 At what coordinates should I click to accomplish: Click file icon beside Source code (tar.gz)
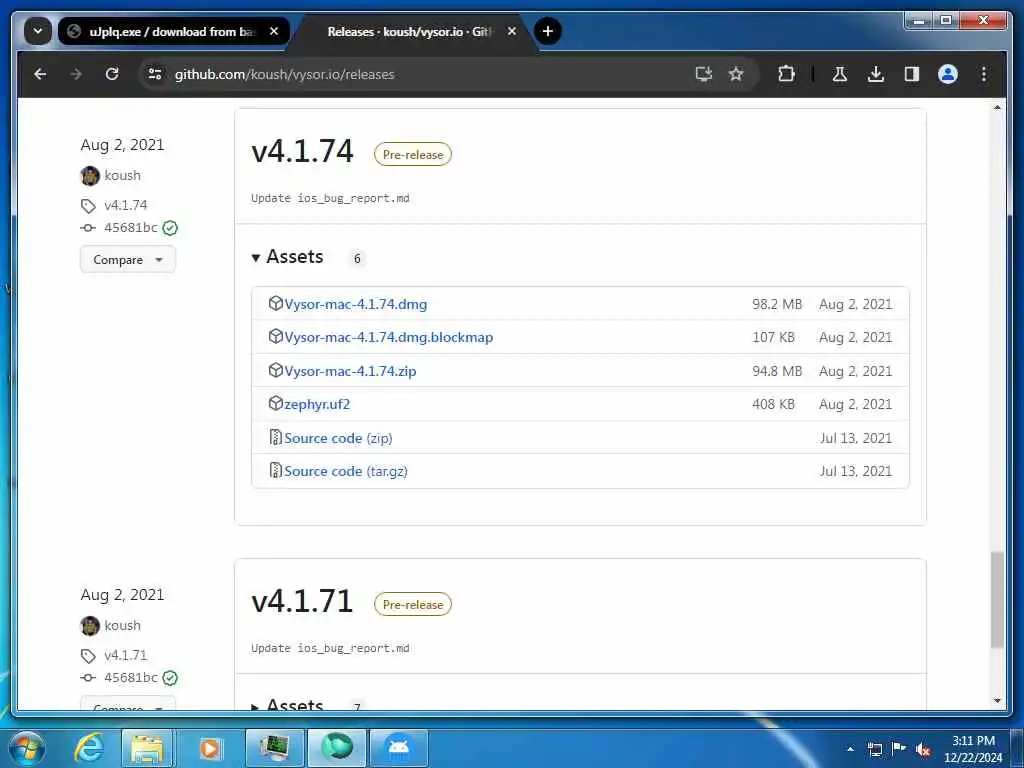(276, 470)
